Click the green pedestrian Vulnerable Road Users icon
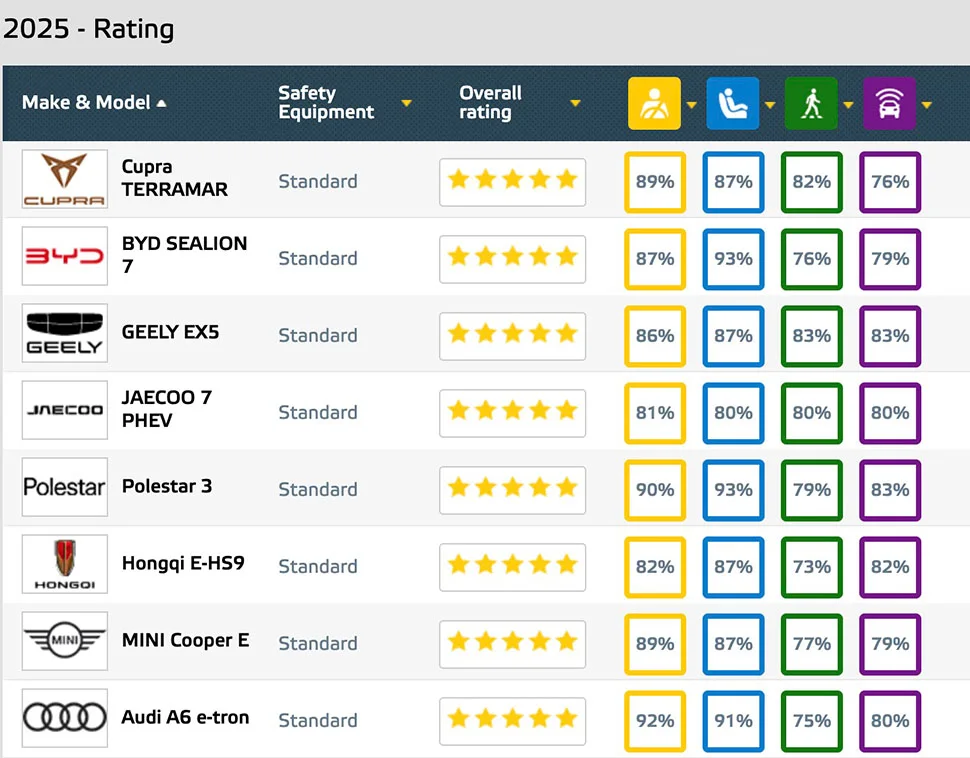 click(811, 103)
